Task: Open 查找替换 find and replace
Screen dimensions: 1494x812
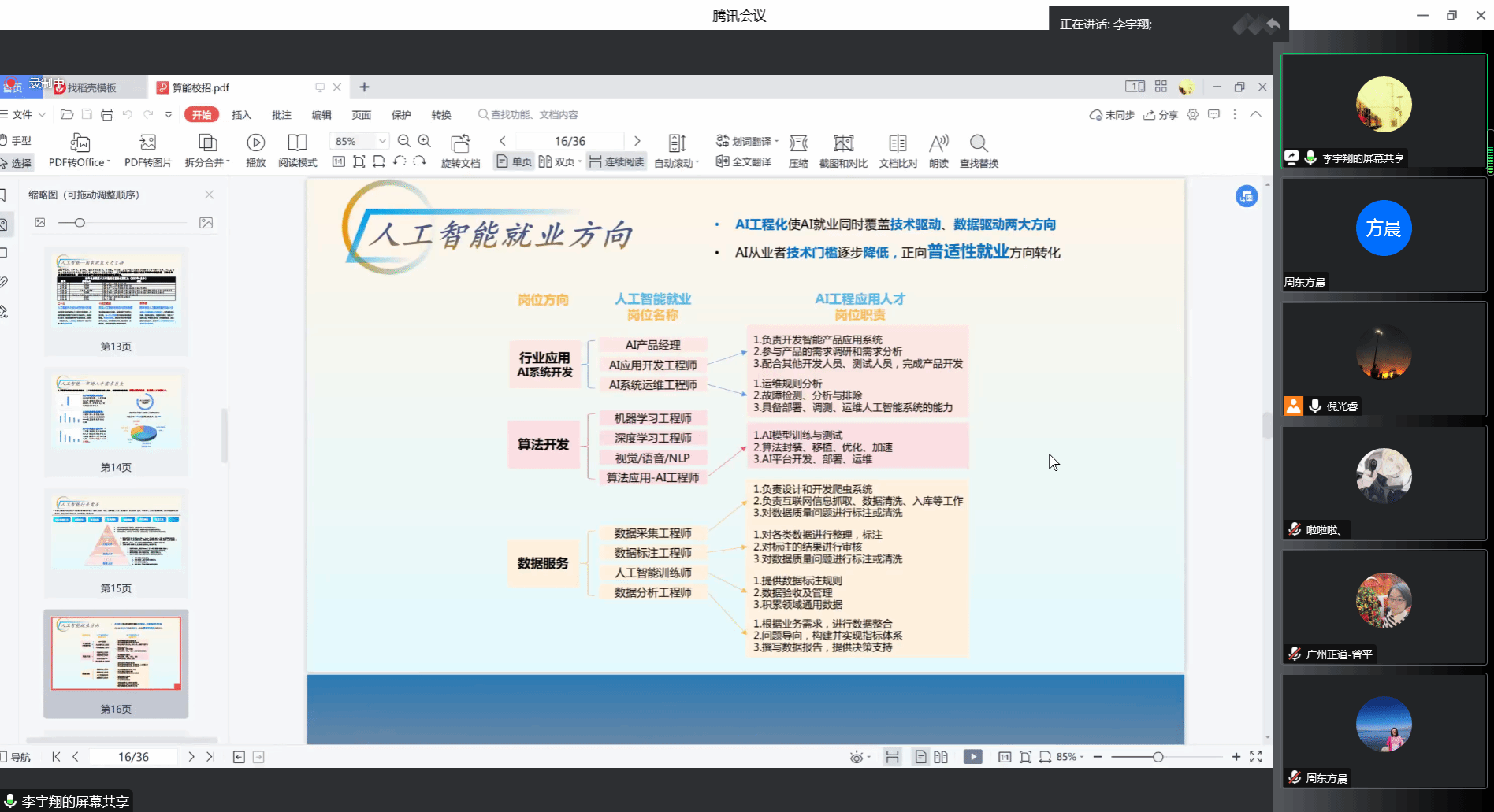Action: (979, 143)
